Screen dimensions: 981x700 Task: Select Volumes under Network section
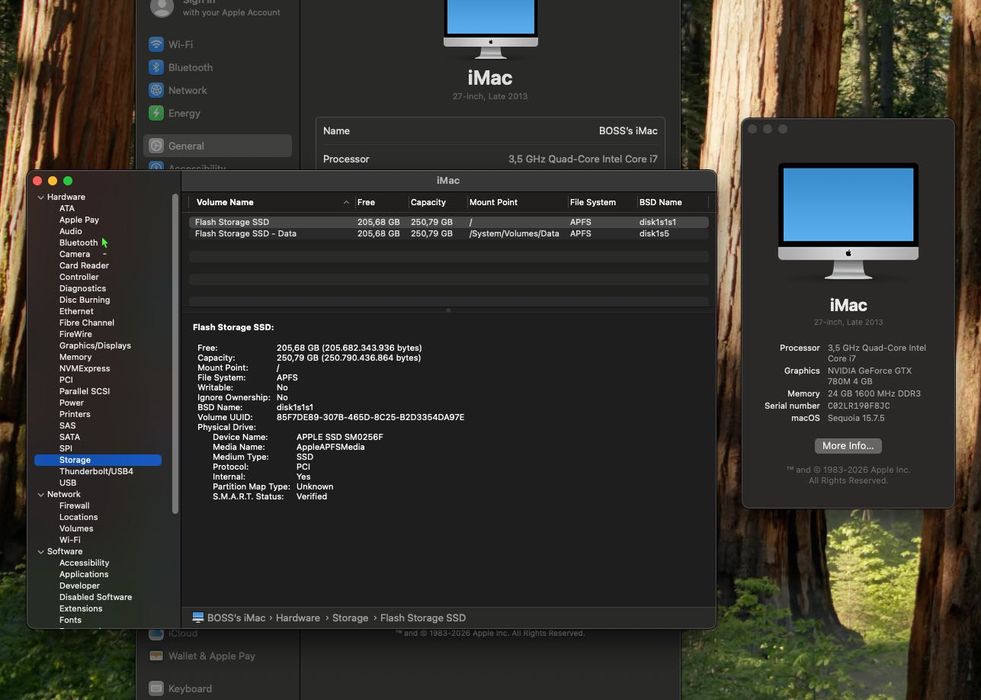coord(76,529)
